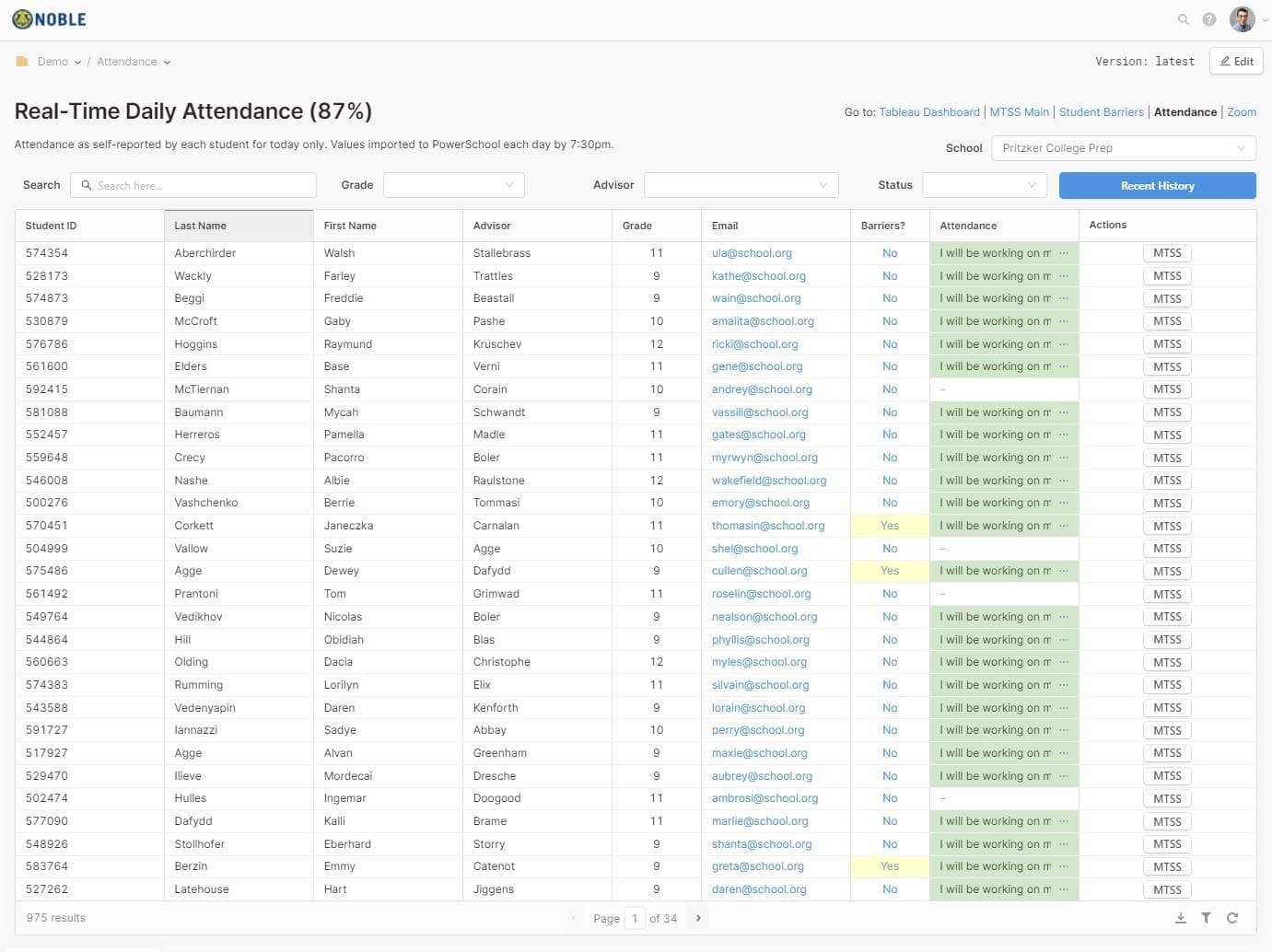Open the table filter icon
Viewport: 1272px width, 952px height.
[x=1206, y=918]
